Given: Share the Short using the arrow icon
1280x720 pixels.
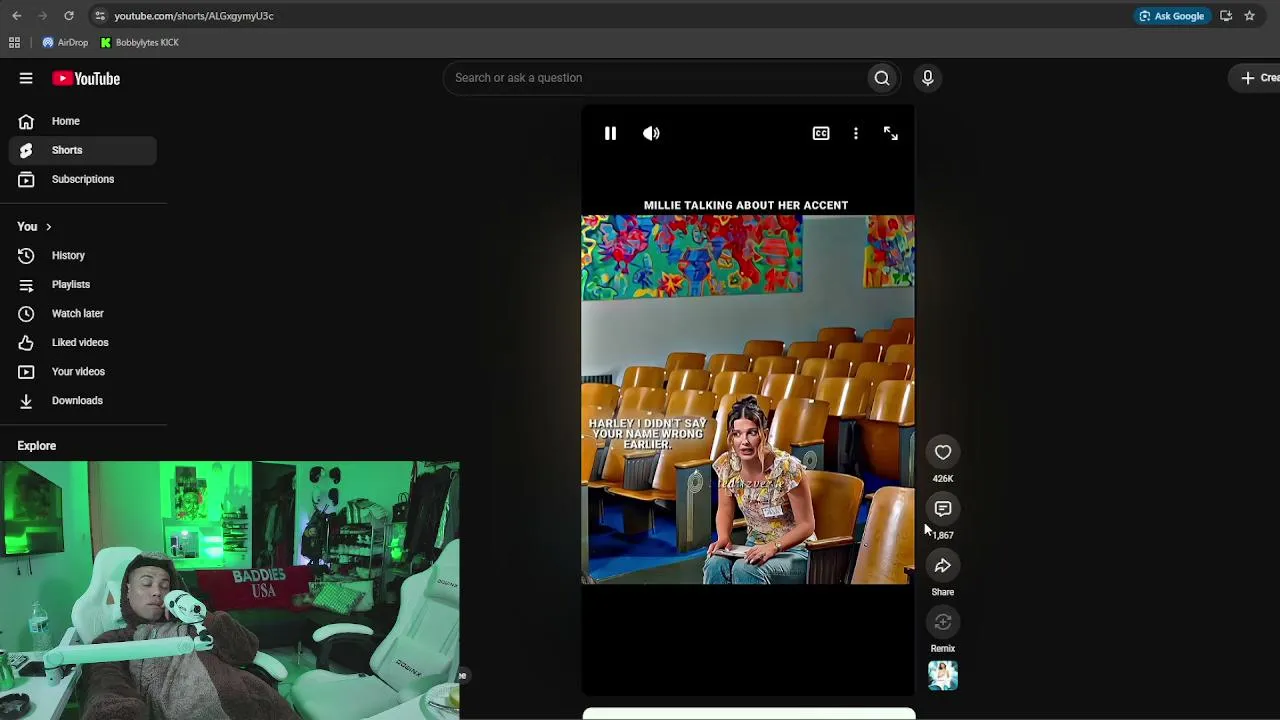Looking at the screenshot, I should 943,566.
